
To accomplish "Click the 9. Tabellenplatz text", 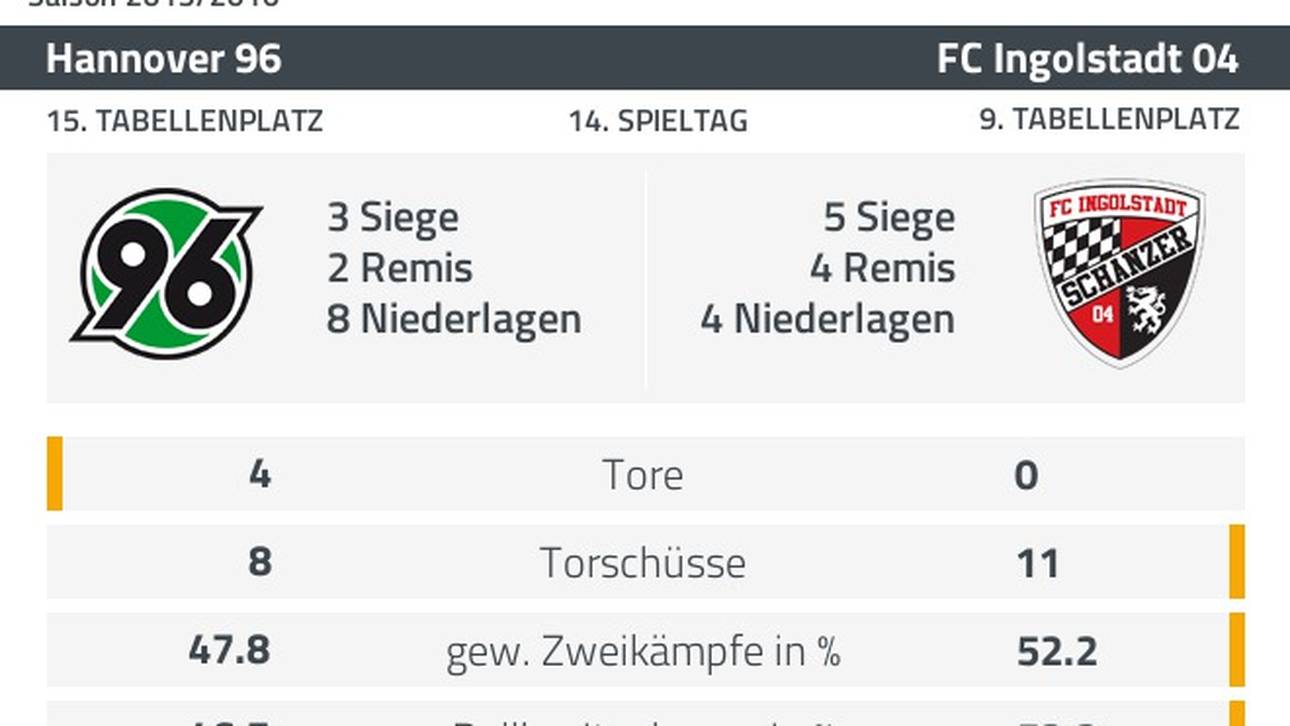I will coord(1109,119).
